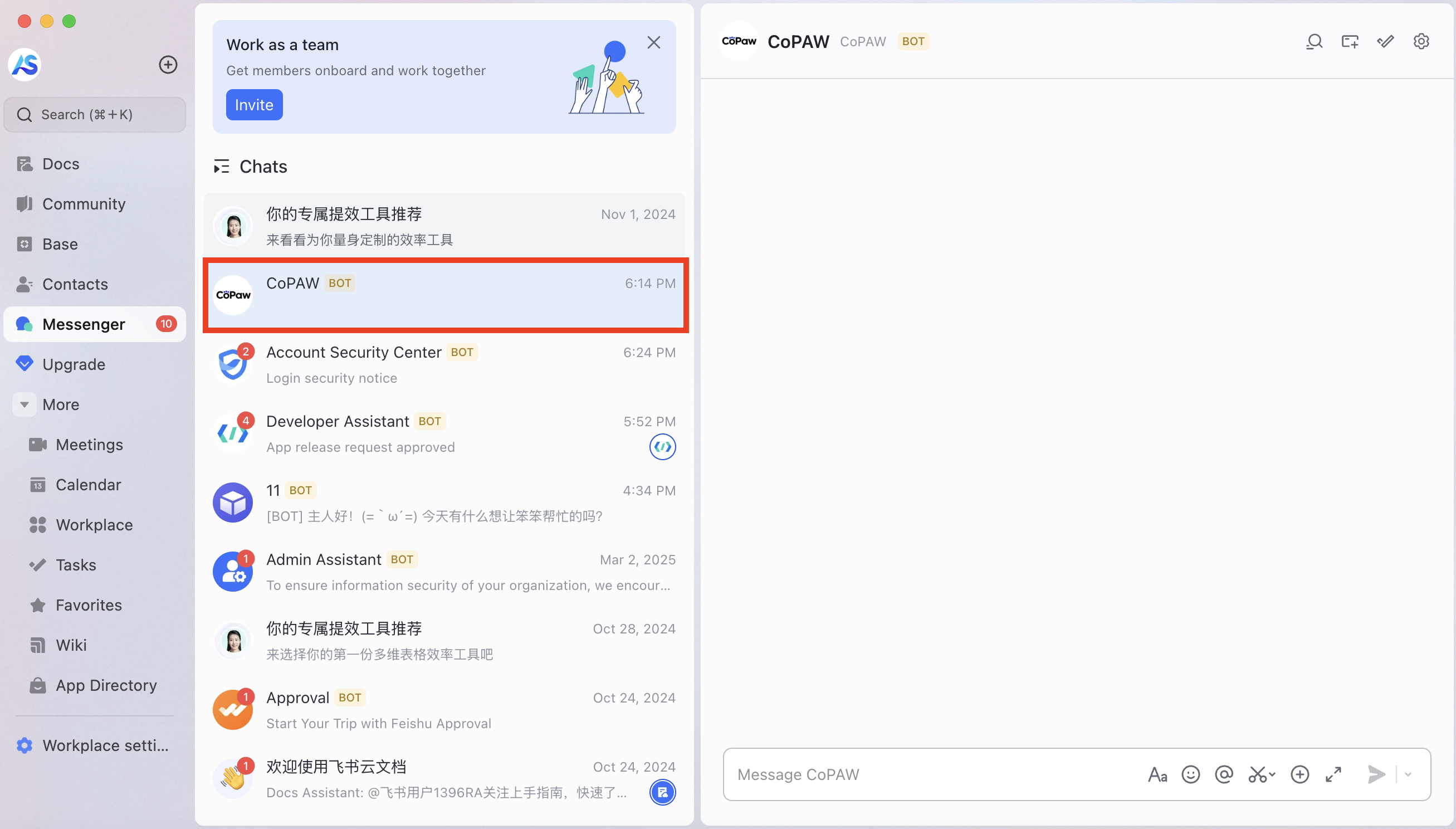Click the @ mention icon
The height and width of the screenshot is (829, 1456).
pos(1224,774)
